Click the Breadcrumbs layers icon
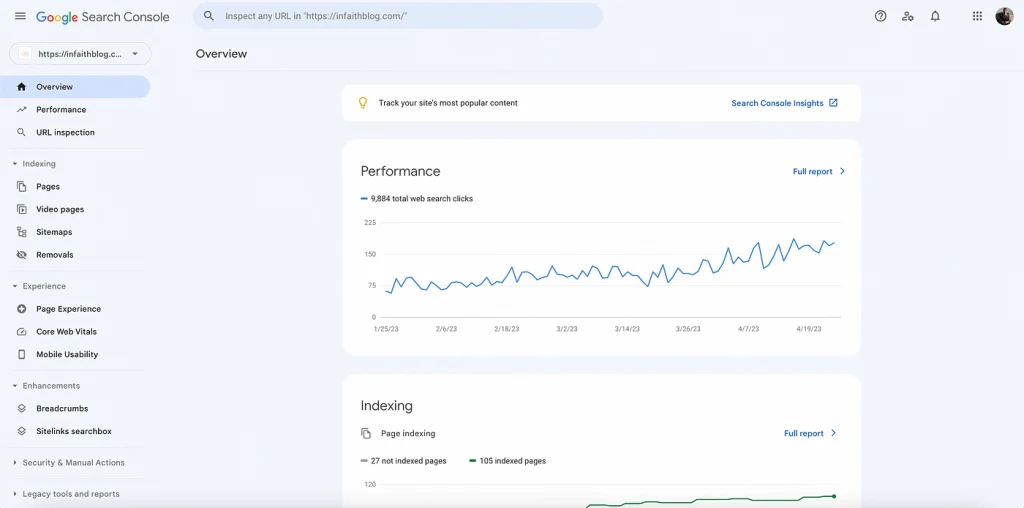Screen dimensions: 1024x508 [x=22, y=409]
